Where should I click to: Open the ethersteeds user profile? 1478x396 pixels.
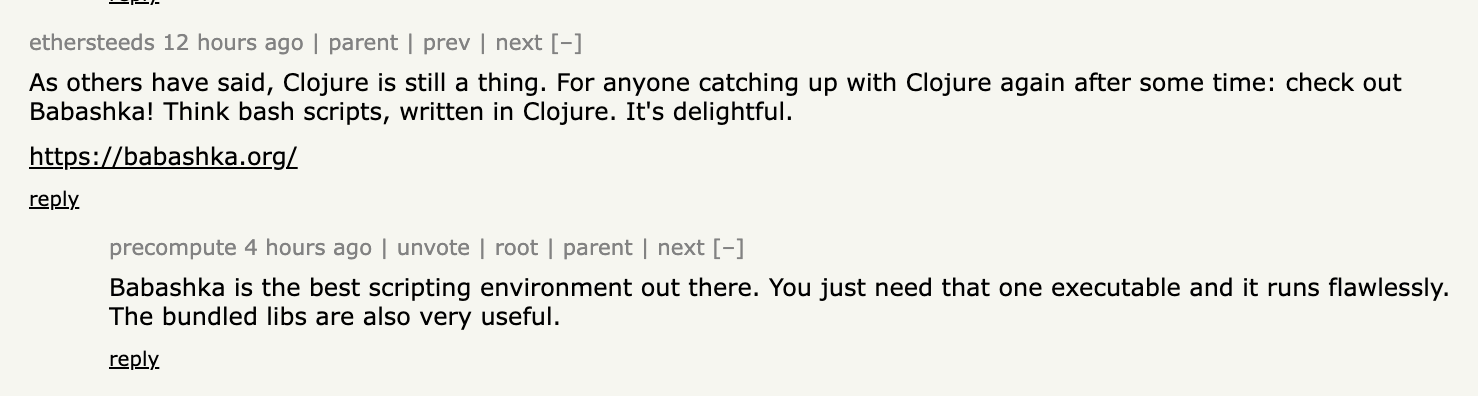click(x=92, y=43)
